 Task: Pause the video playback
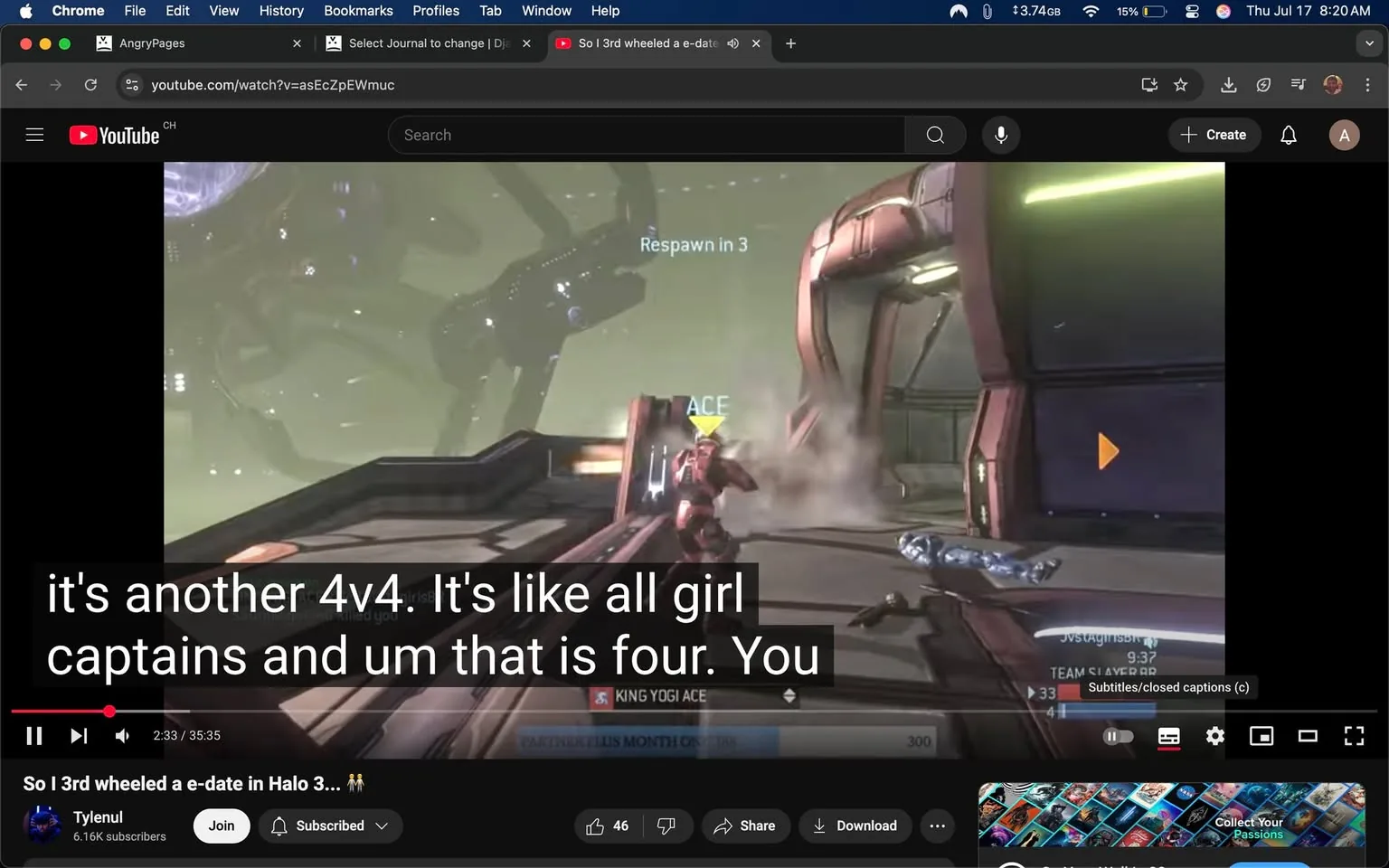click(x=34, y=735)
